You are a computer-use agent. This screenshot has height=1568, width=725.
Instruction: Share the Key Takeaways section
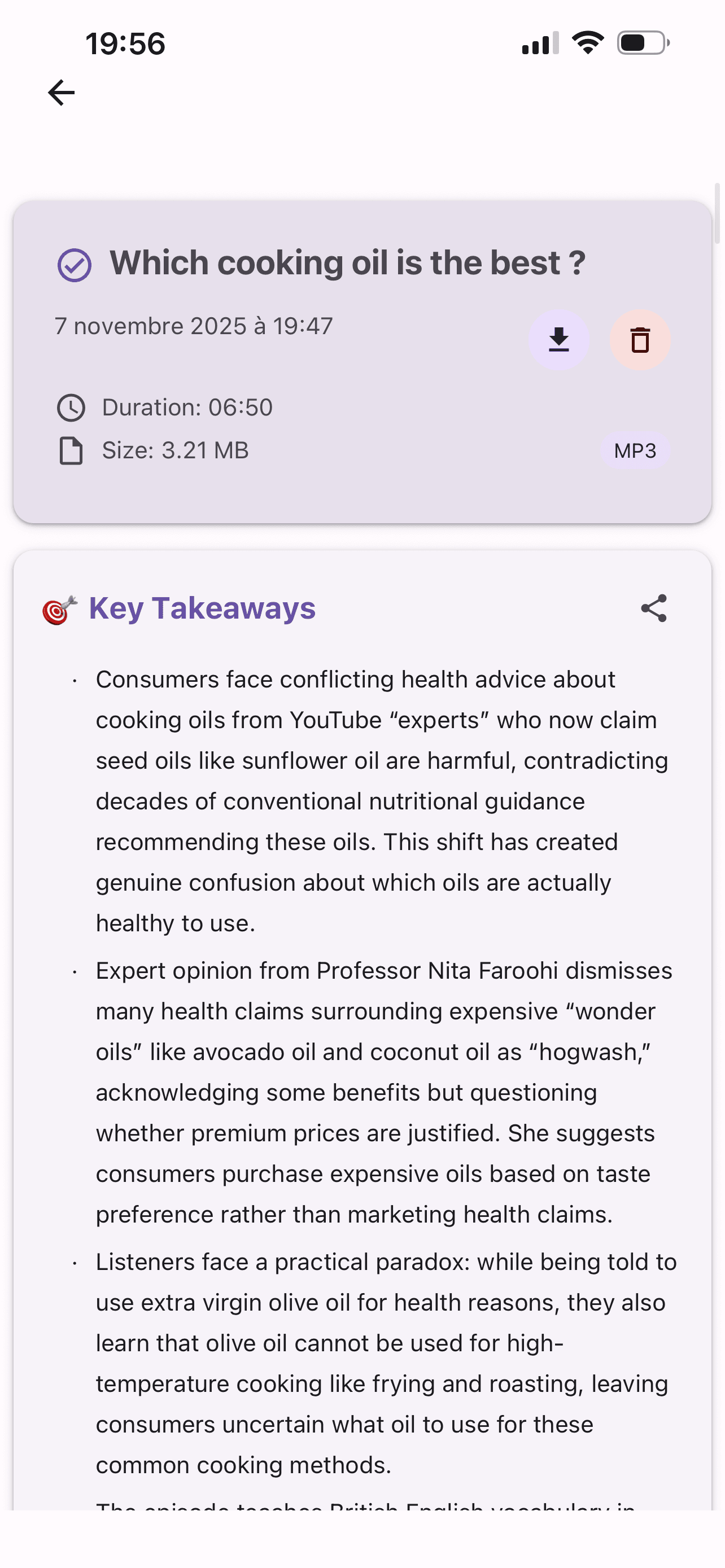click(x=654, y=608)
